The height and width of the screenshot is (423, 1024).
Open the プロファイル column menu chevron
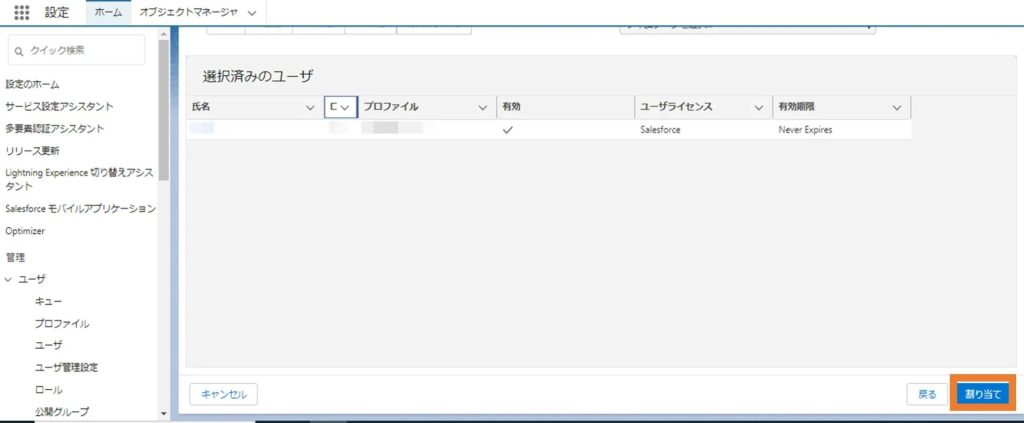[x=483, y=108]
